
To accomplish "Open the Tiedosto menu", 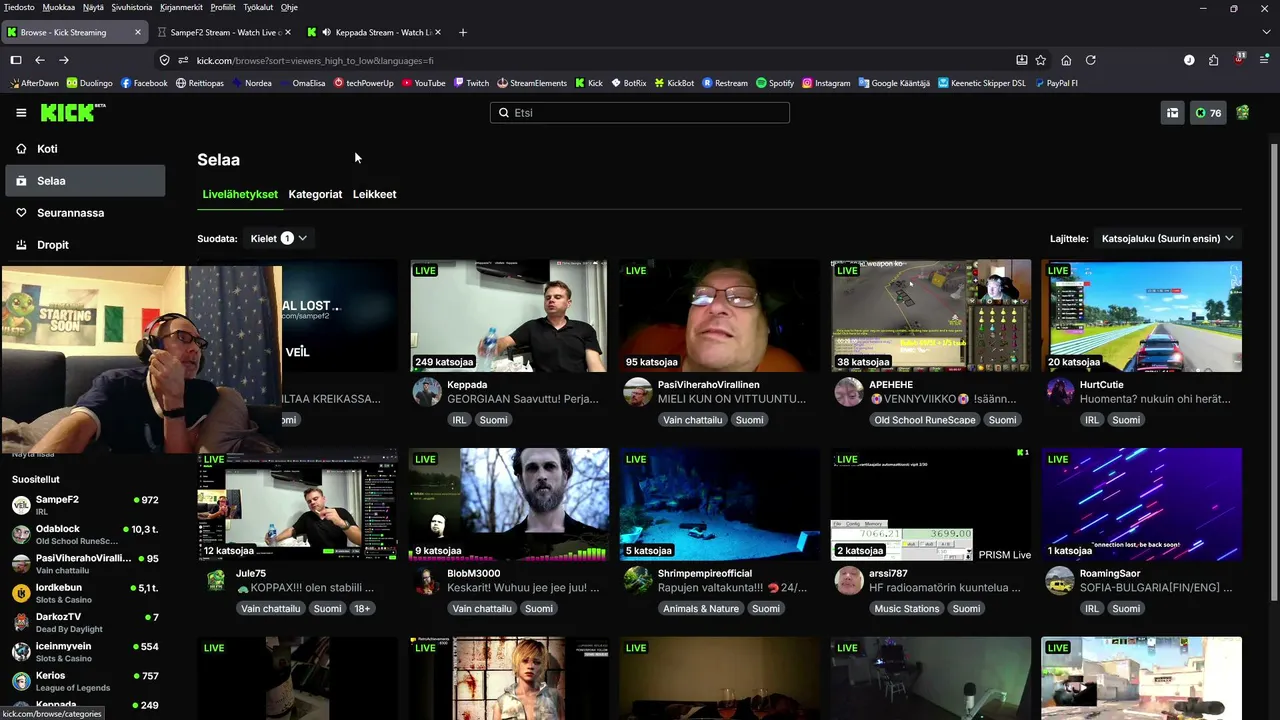I will [19, 7].
